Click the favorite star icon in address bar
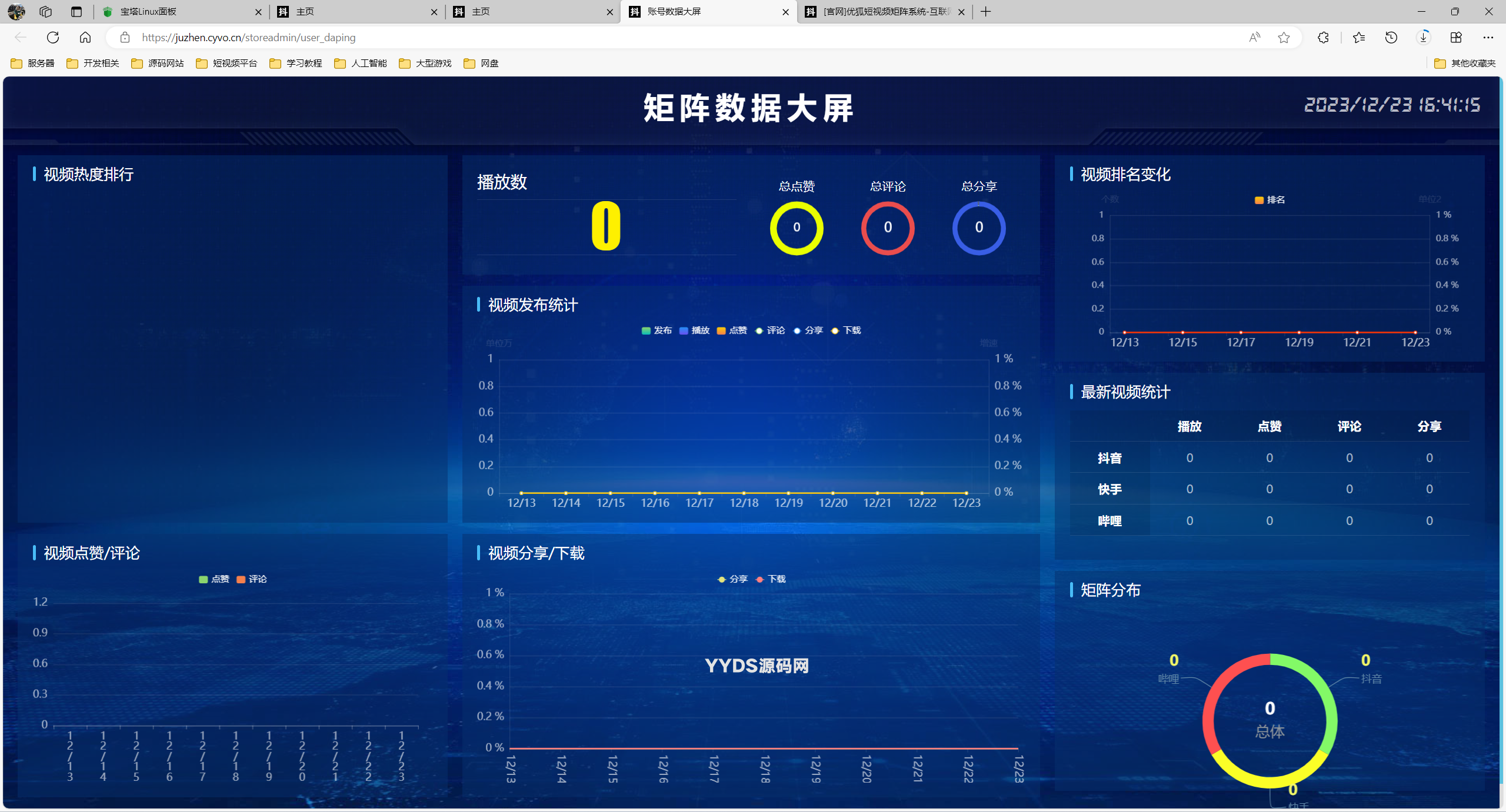 (1284, 38)
